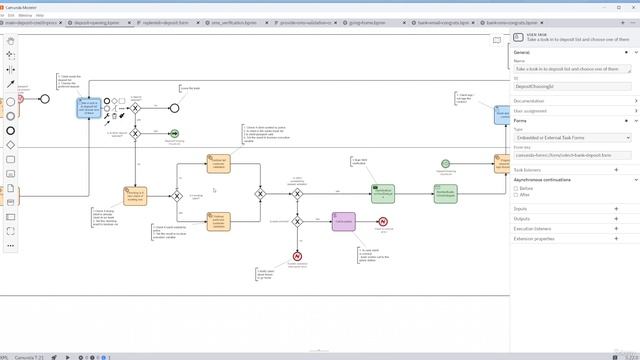Click Camunda 7.21 engine version in status bar
Screen dimensions: 640x360
click(x=29, y=358)
